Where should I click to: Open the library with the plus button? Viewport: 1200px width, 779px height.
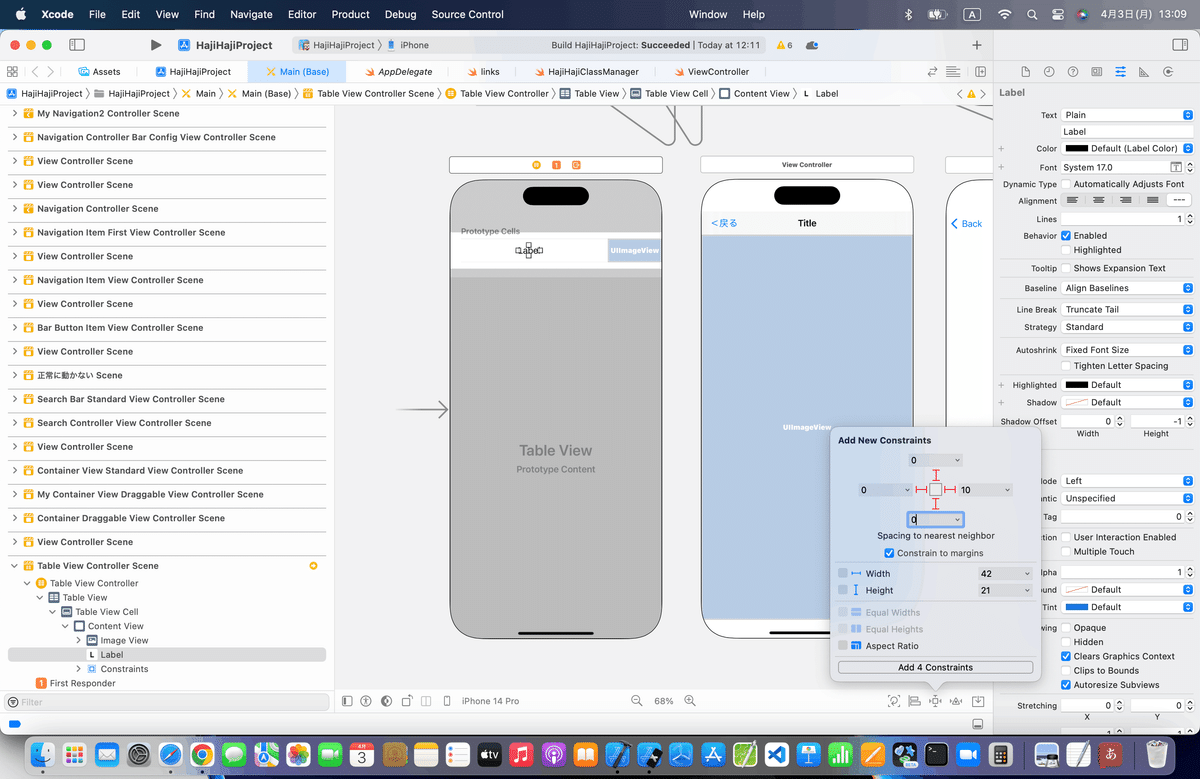(977, 45)
